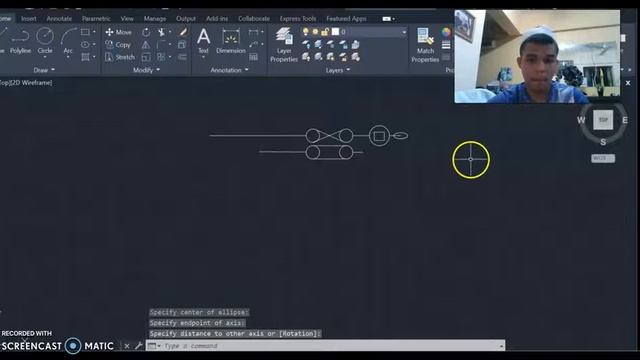Select the Text annotation tool

pos(203,41)
